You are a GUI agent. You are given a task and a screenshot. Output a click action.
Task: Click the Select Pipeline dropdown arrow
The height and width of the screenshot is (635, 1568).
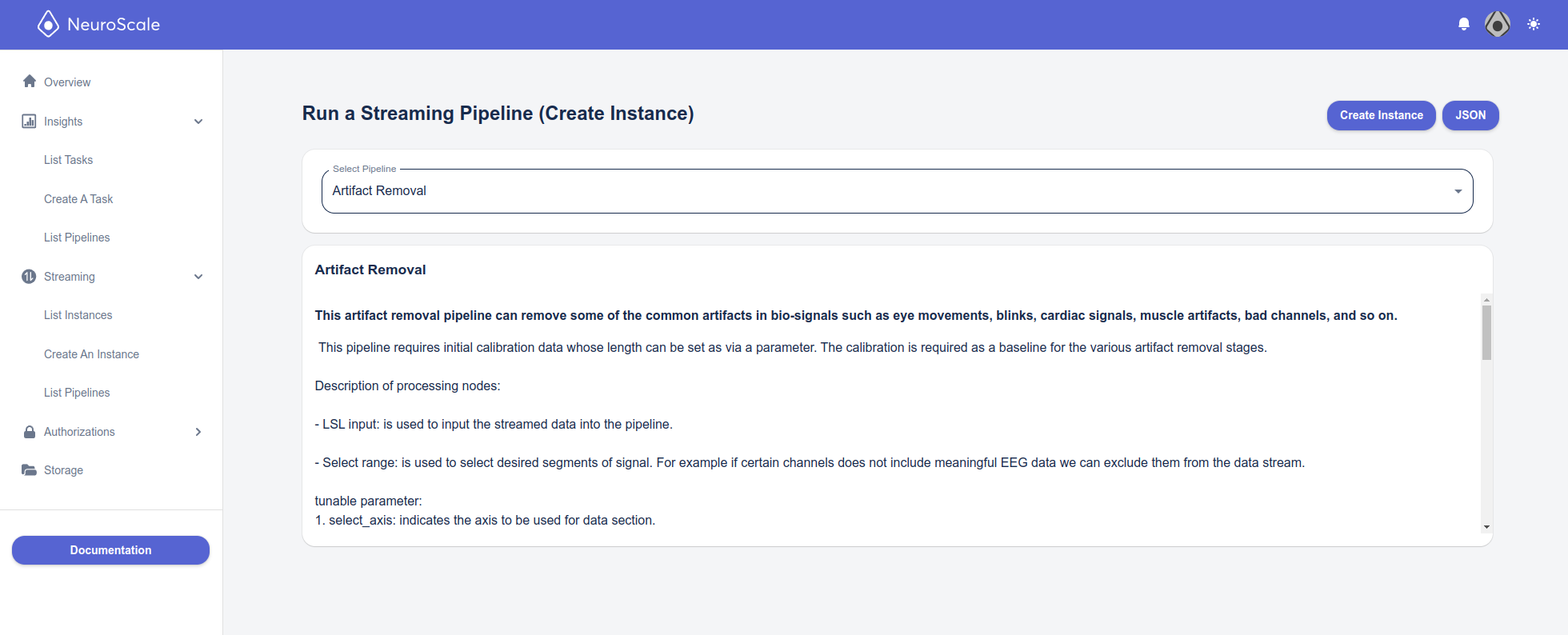click(x=1458, y=191)
